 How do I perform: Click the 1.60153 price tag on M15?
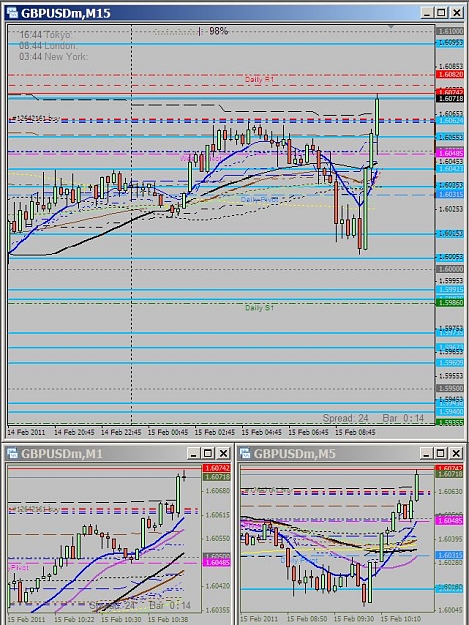450,233
